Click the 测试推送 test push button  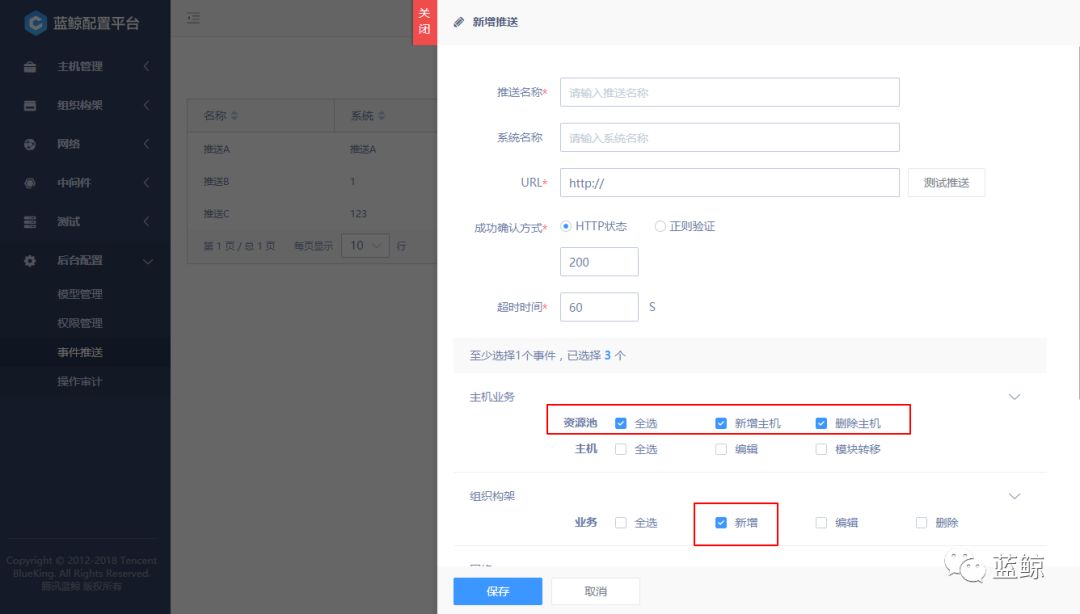click(945, 182)
